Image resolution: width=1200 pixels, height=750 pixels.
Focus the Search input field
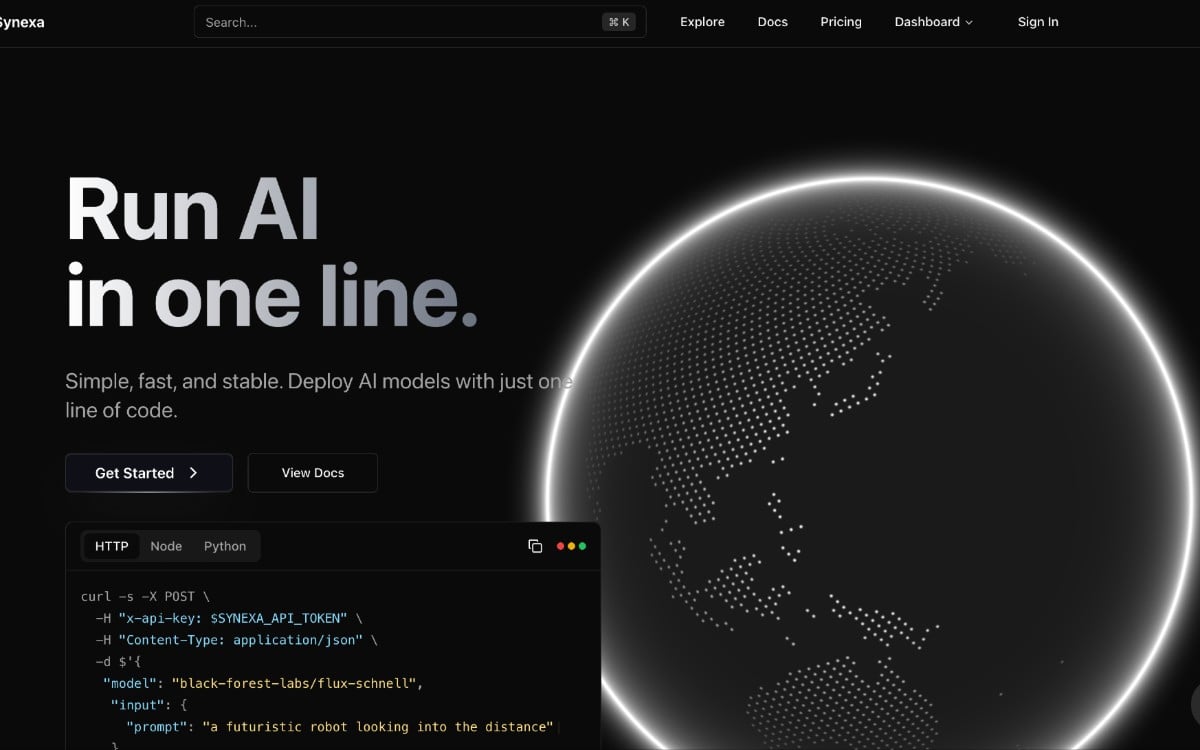coord(400,22)
